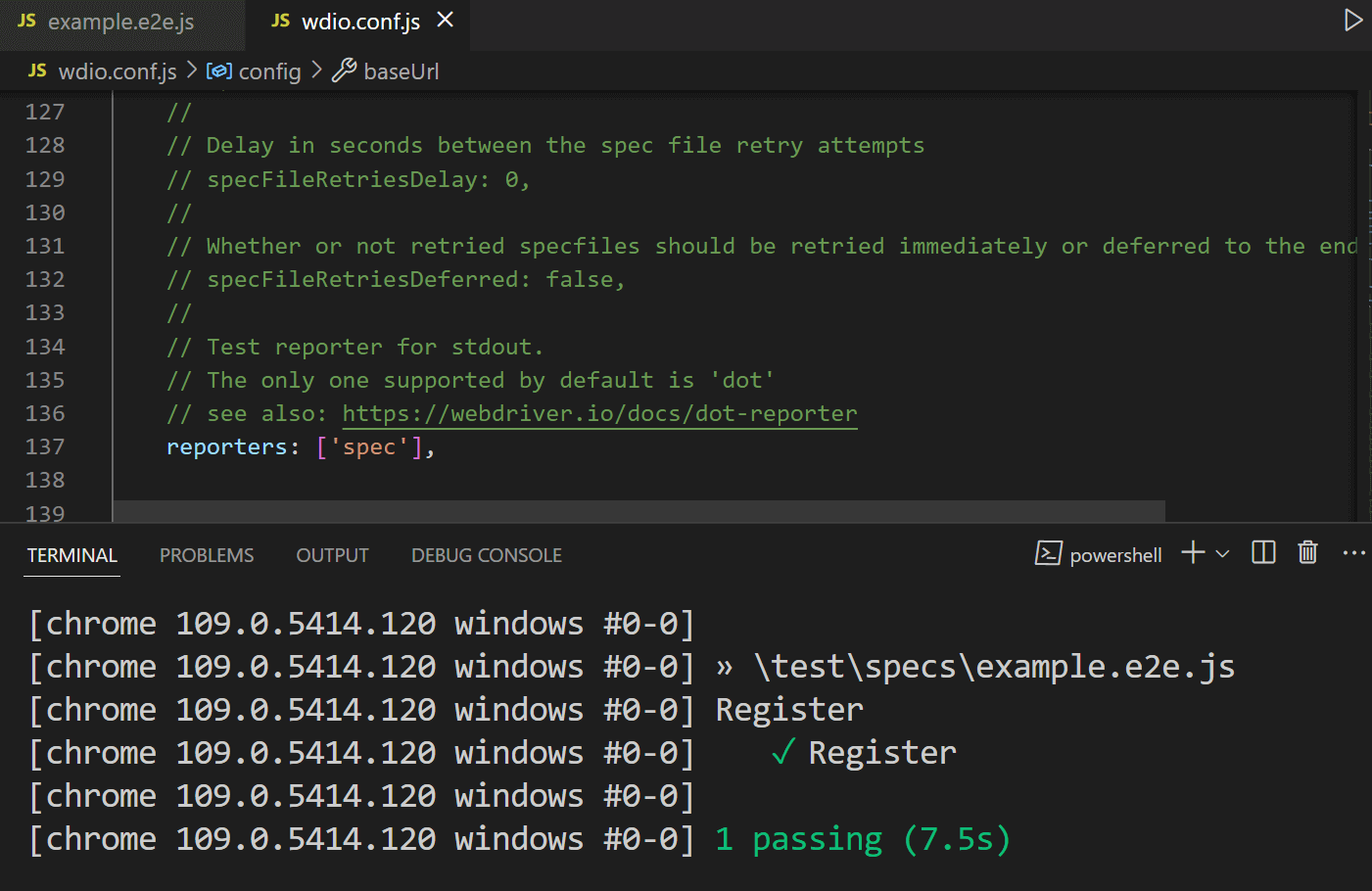This screenshot has width=1372, height=891.
Task: Open the webdriver.io dot-reporter docs link
Action: [x=599, y=413]
